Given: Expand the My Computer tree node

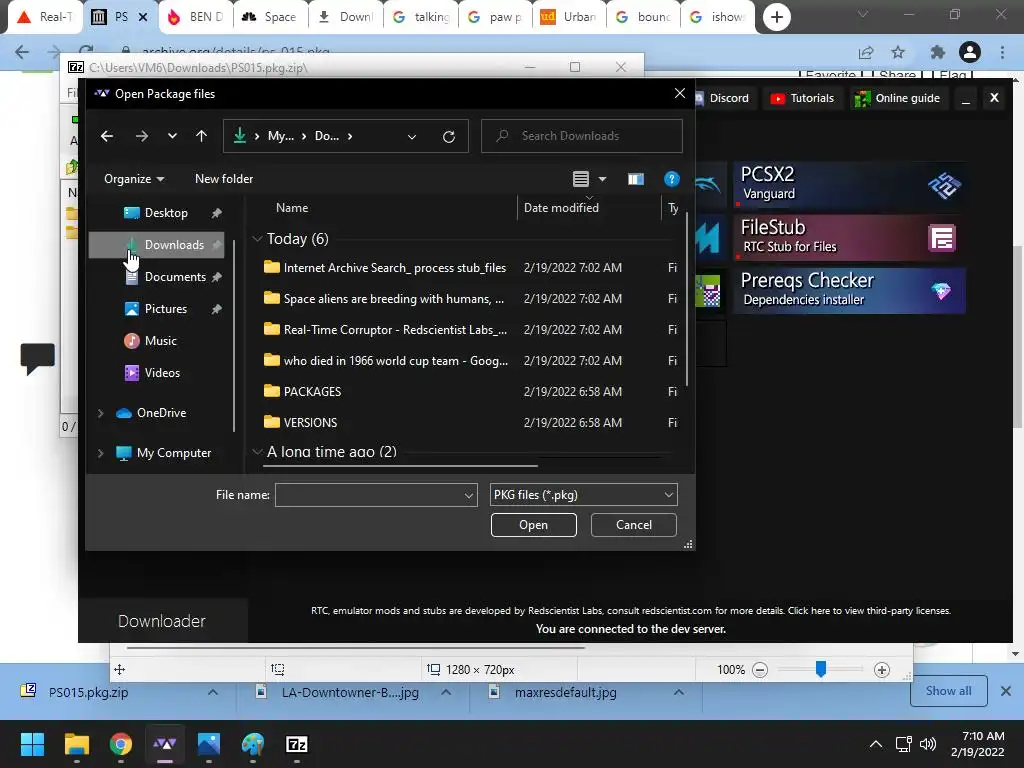Looking at the screenshot, I should pyautogui.click(x=101, y=453).
